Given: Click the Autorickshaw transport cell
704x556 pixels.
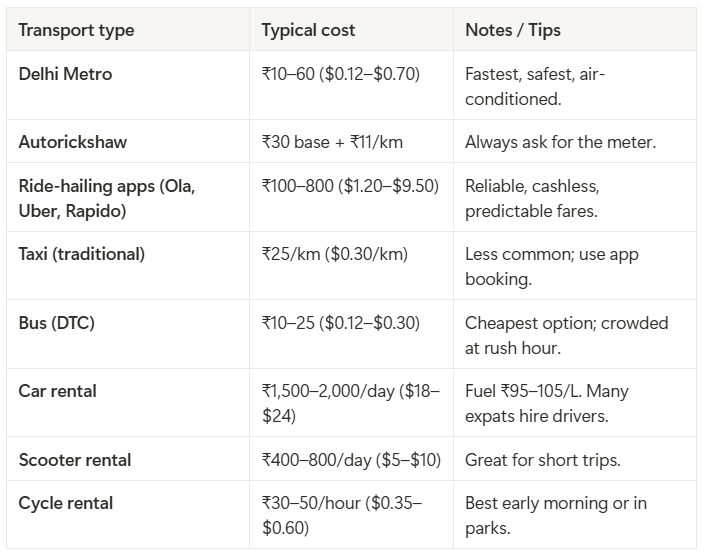Looking at the screenshot, I should (x=72, y=142).
